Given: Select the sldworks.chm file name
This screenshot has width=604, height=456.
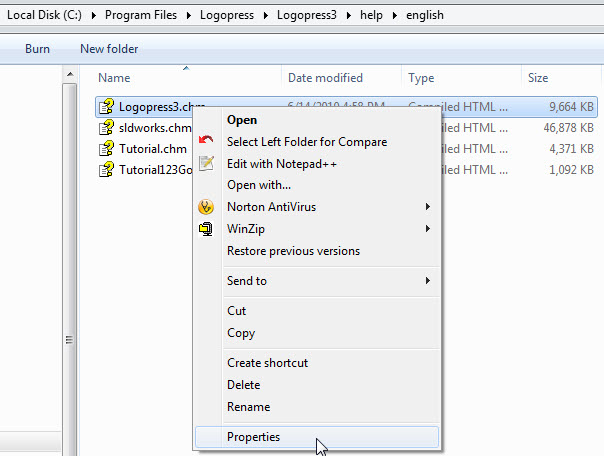Looking at the screenshot, I should tap(155, 127).
